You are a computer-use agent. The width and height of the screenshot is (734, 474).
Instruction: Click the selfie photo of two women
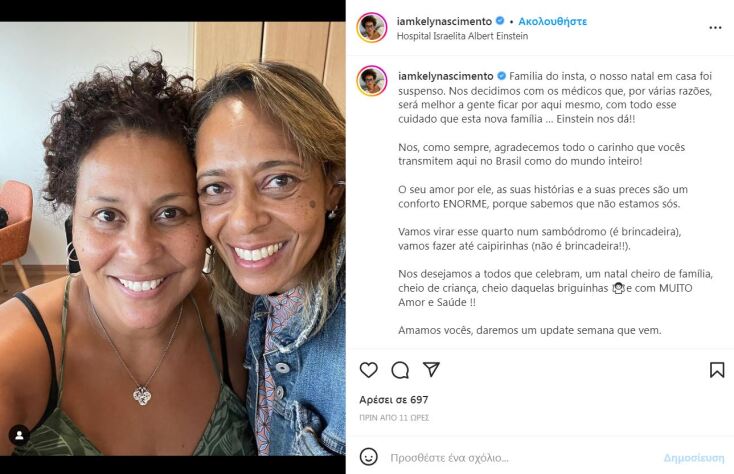173,238
